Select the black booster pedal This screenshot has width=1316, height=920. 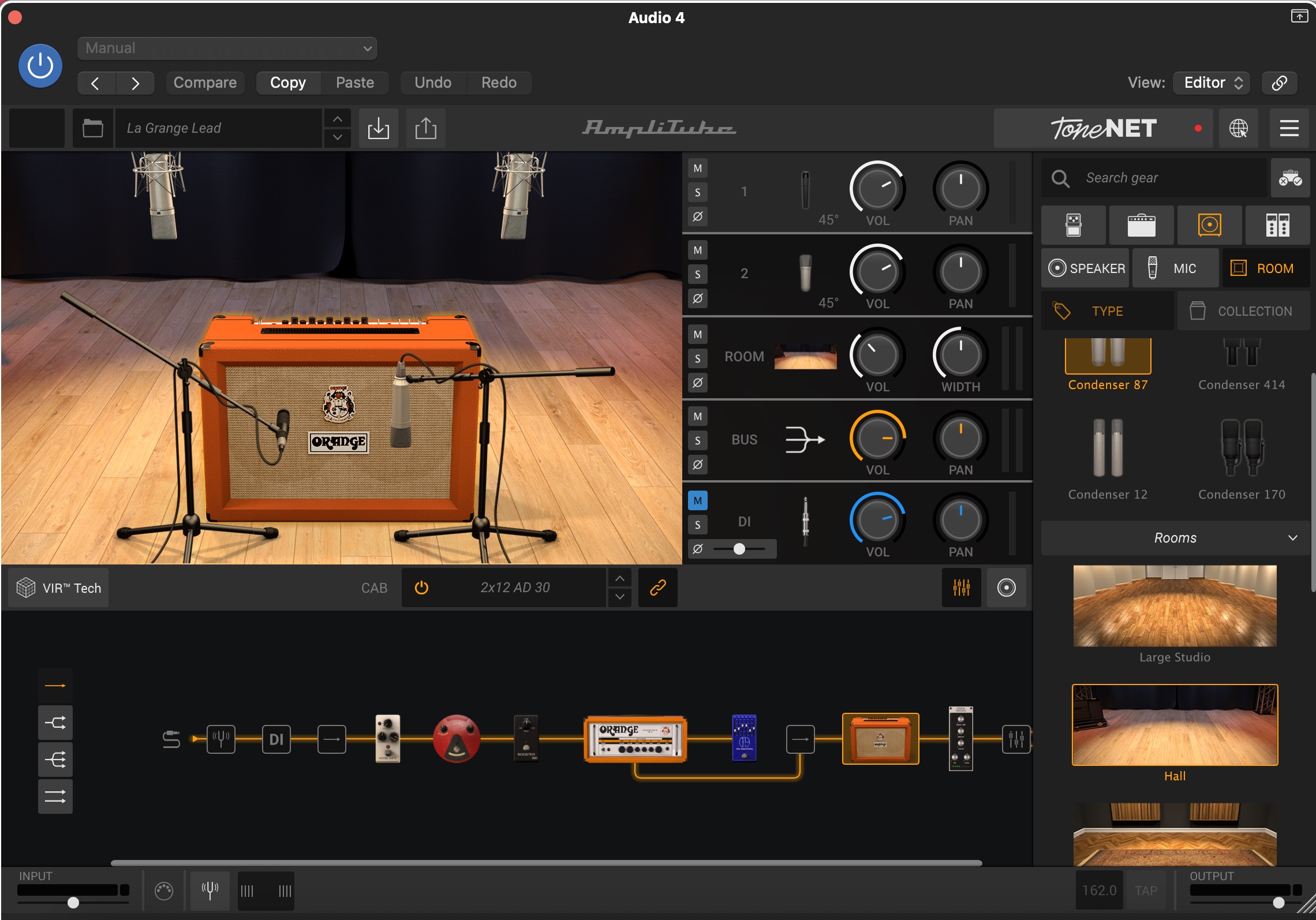526,739
